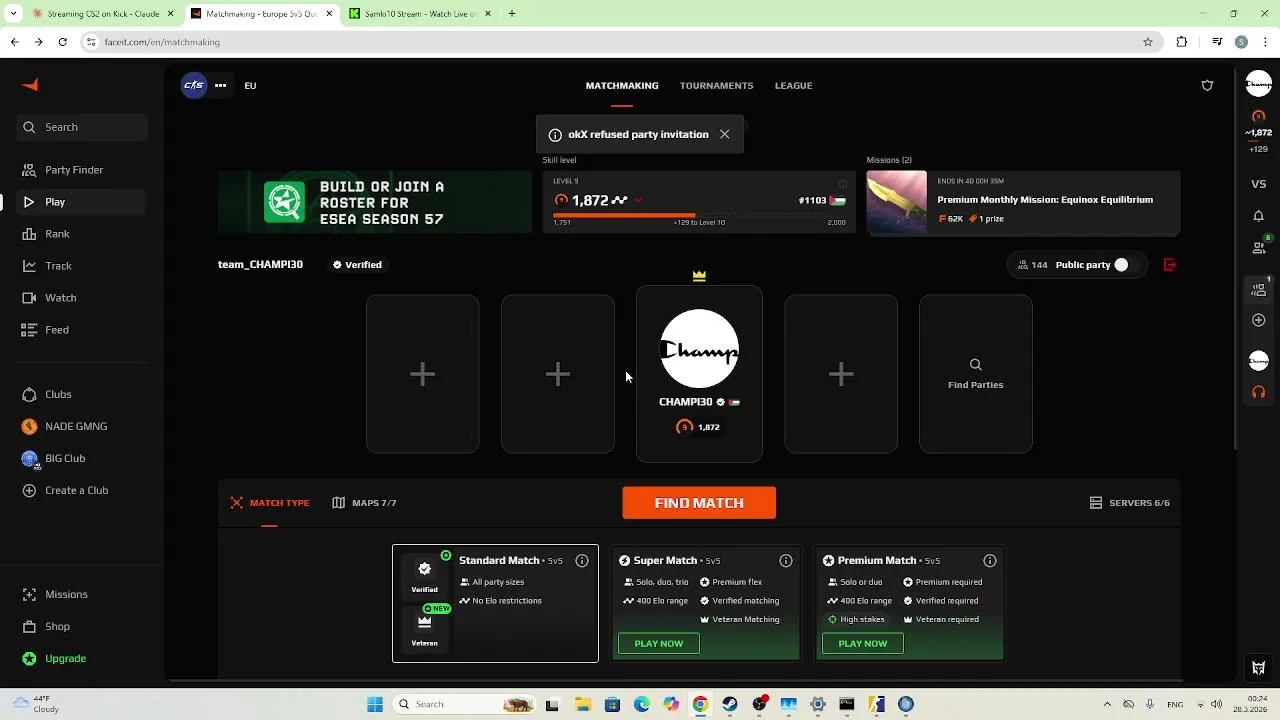Viewport: 1280px width, 720px height.
Task: Click the FIND MATCH button
Action: tap(699, 503)
